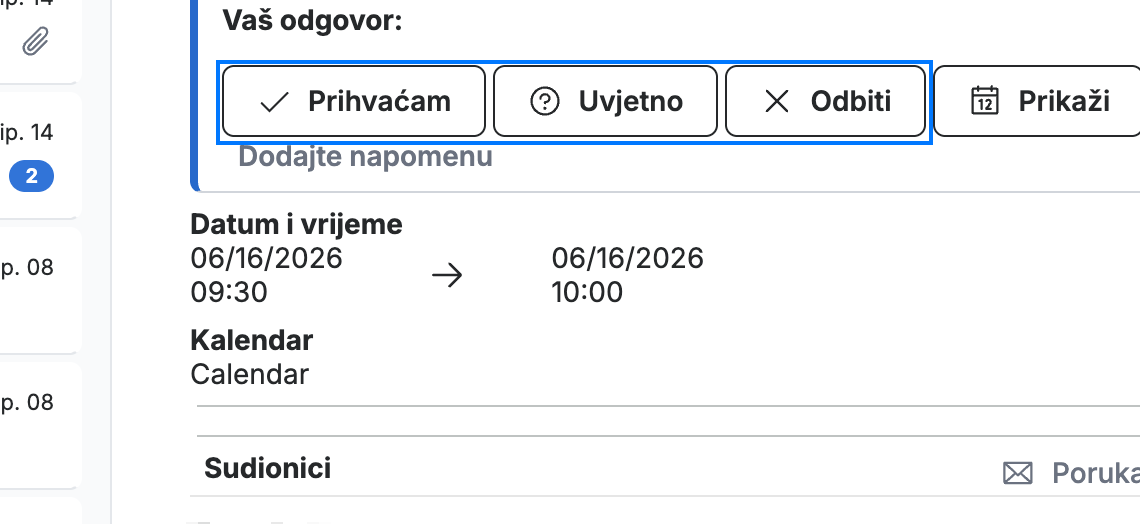Respond tentatively with the Uvjetno button
The width and height of the screenshot is (1140, 524).
click(x=605, y=101)
